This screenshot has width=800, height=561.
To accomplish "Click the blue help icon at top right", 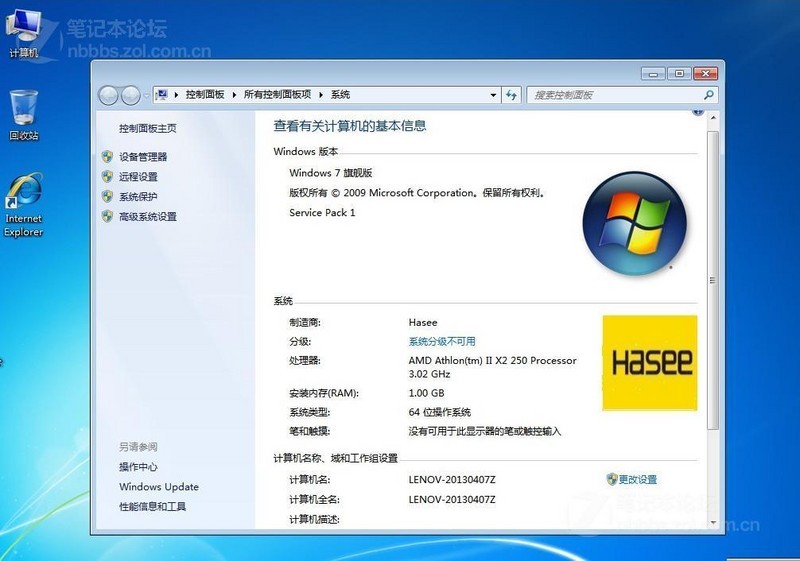I will 697,112.
